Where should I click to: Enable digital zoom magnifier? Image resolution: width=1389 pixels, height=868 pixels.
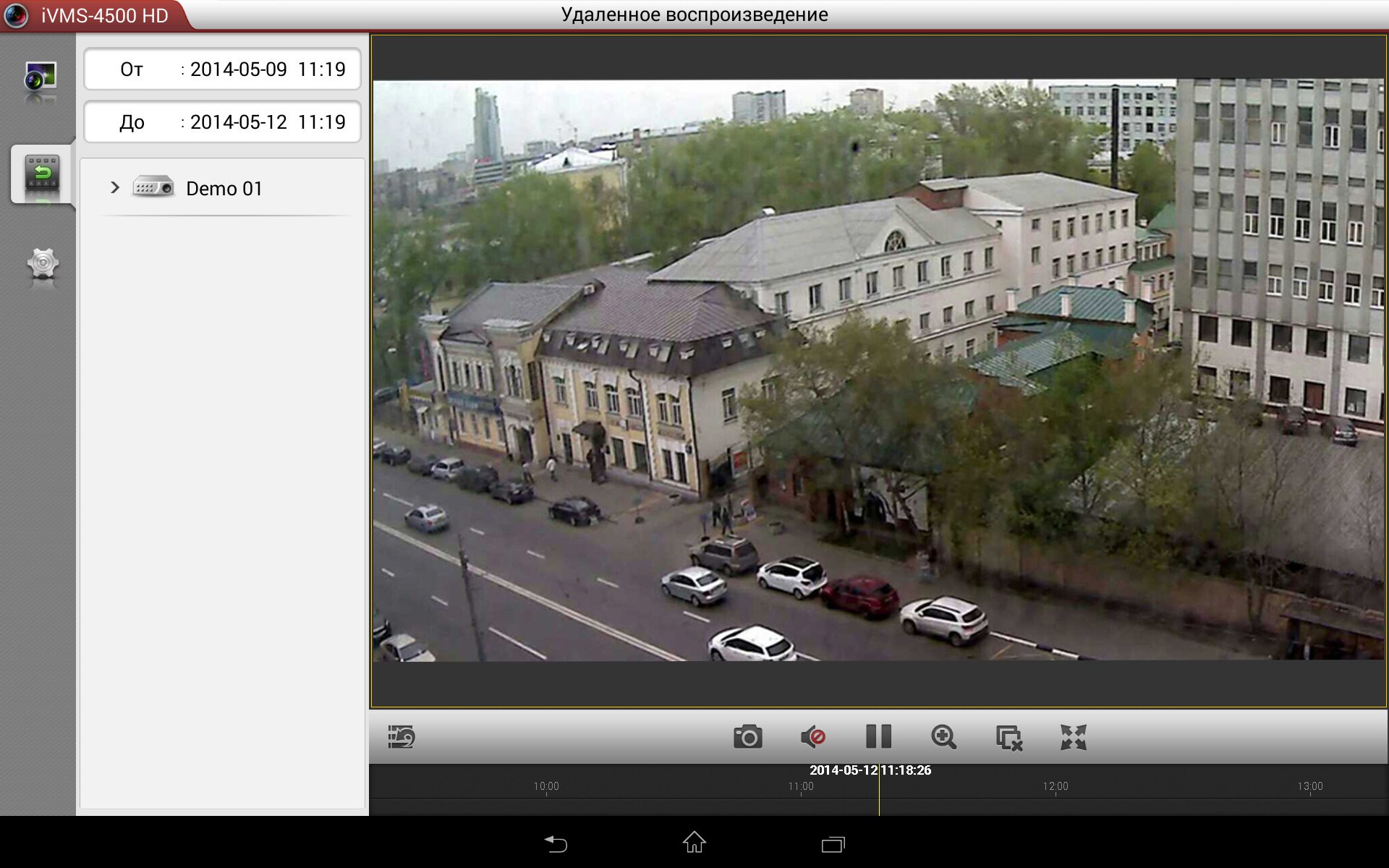[943, 737]
